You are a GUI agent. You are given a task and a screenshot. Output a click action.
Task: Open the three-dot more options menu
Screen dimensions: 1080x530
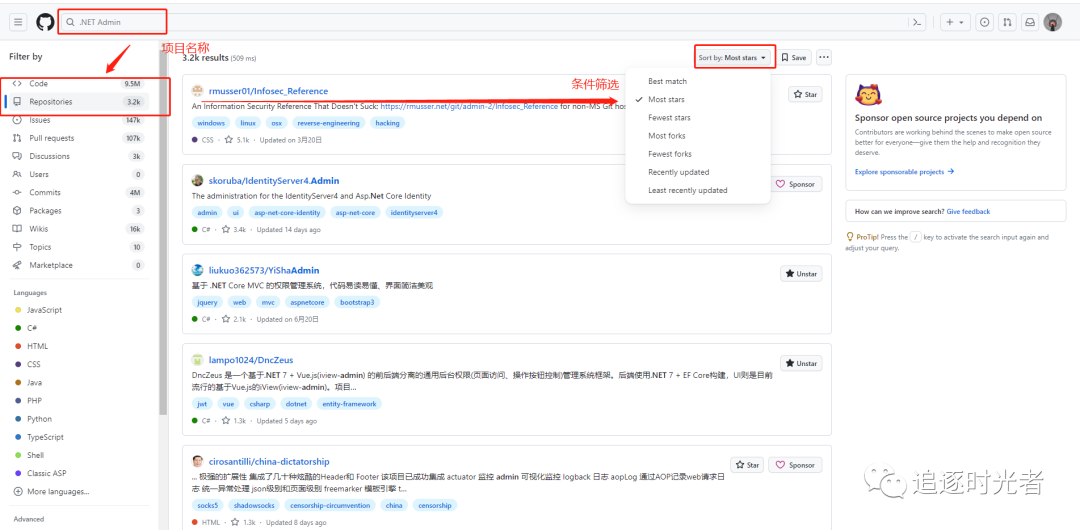pyautogui.click(x=824, y=58)
